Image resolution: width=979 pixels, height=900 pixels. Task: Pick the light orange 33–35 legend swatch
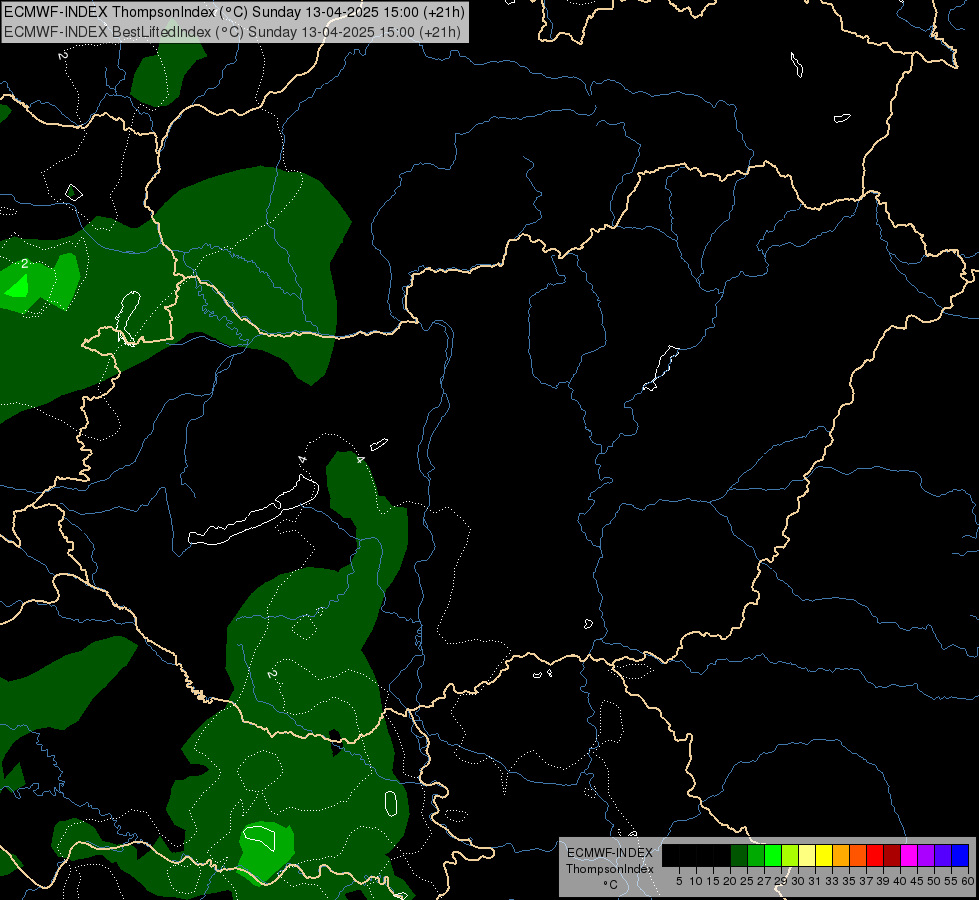pos(840,855)
